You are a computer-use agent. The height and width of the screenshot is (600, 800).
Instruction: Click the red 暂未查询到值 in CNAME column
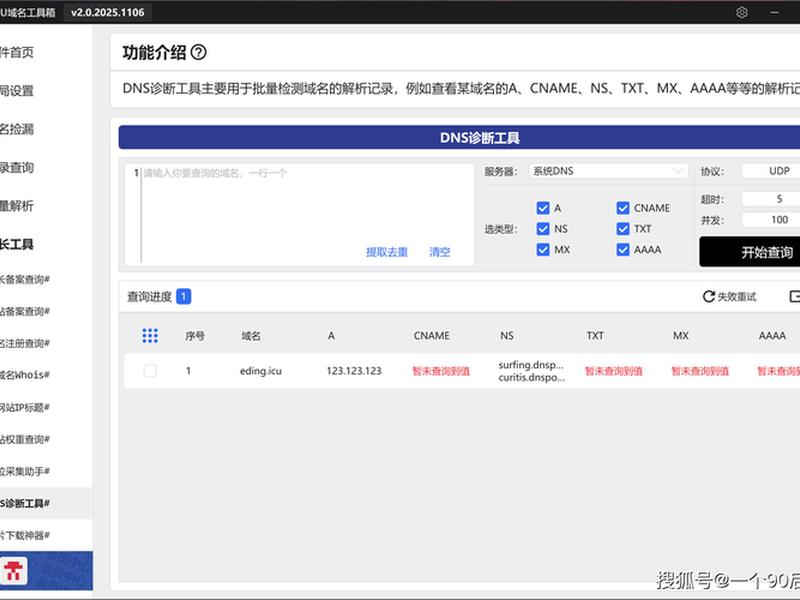click(x=441, y=371)
